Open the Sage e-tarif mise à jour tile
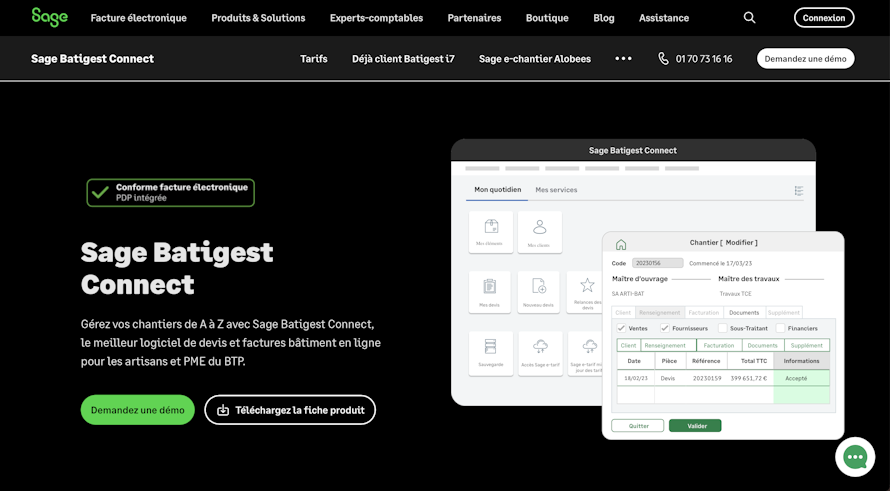 tap(586, 353)
